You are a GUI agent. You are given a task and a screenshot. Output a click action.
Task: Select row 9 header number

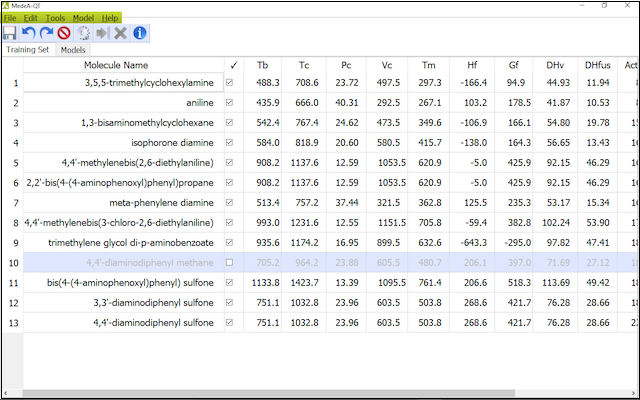point(12,243)
